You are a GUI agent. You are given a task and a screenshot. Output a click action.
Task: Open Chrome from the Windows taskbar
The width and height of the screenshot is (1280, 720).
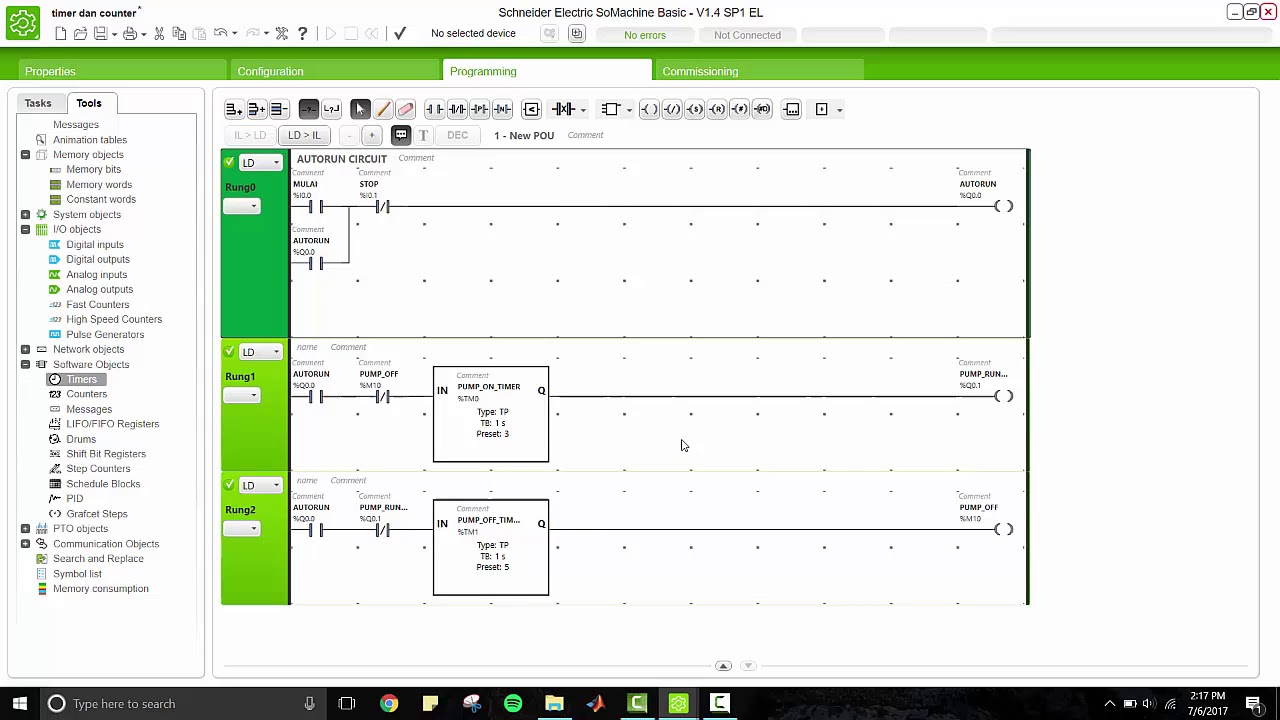[389, 704]
